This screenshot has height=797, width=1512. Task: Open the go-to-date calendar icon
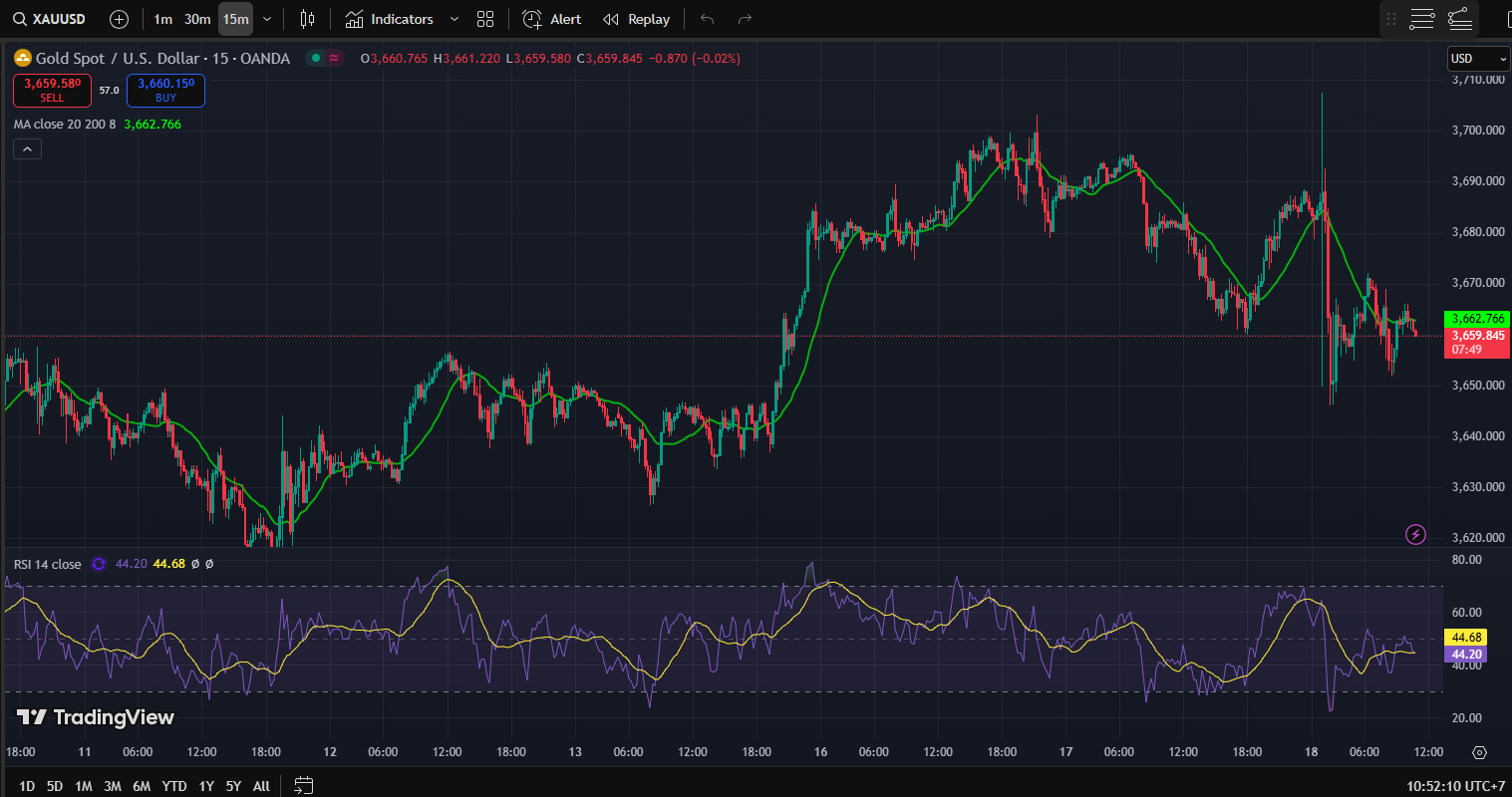304,786
